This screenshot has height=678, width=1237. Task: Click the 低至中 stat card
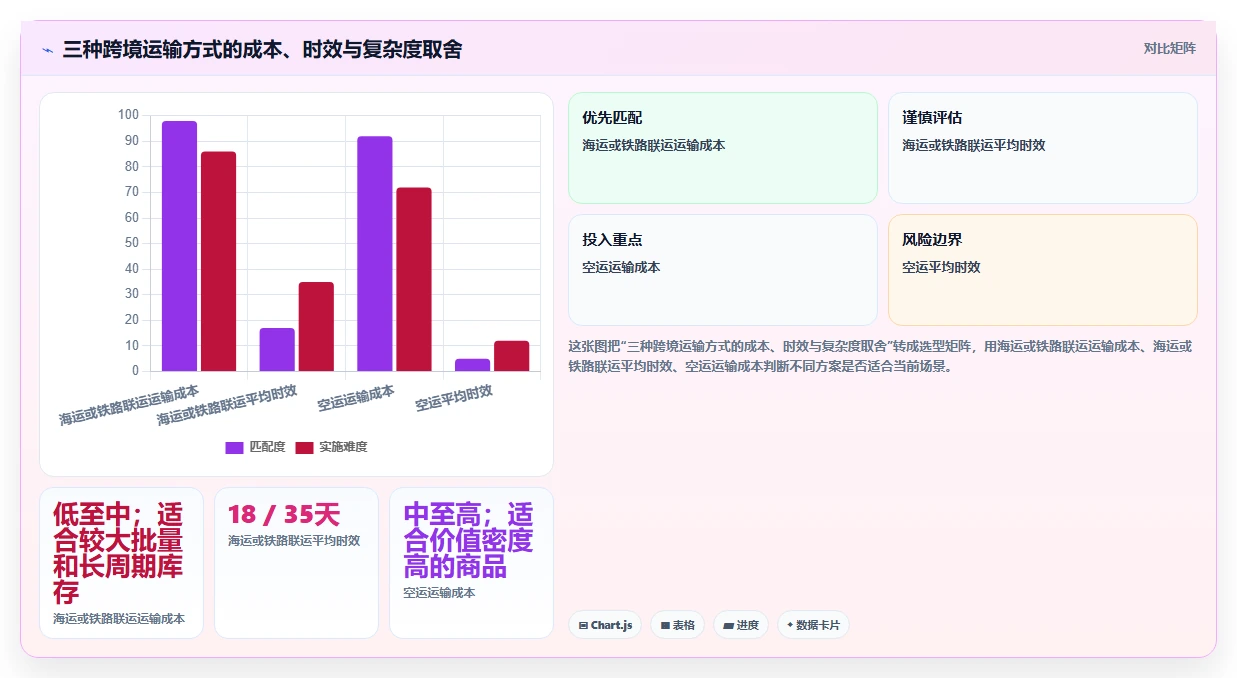click(121, 563)
